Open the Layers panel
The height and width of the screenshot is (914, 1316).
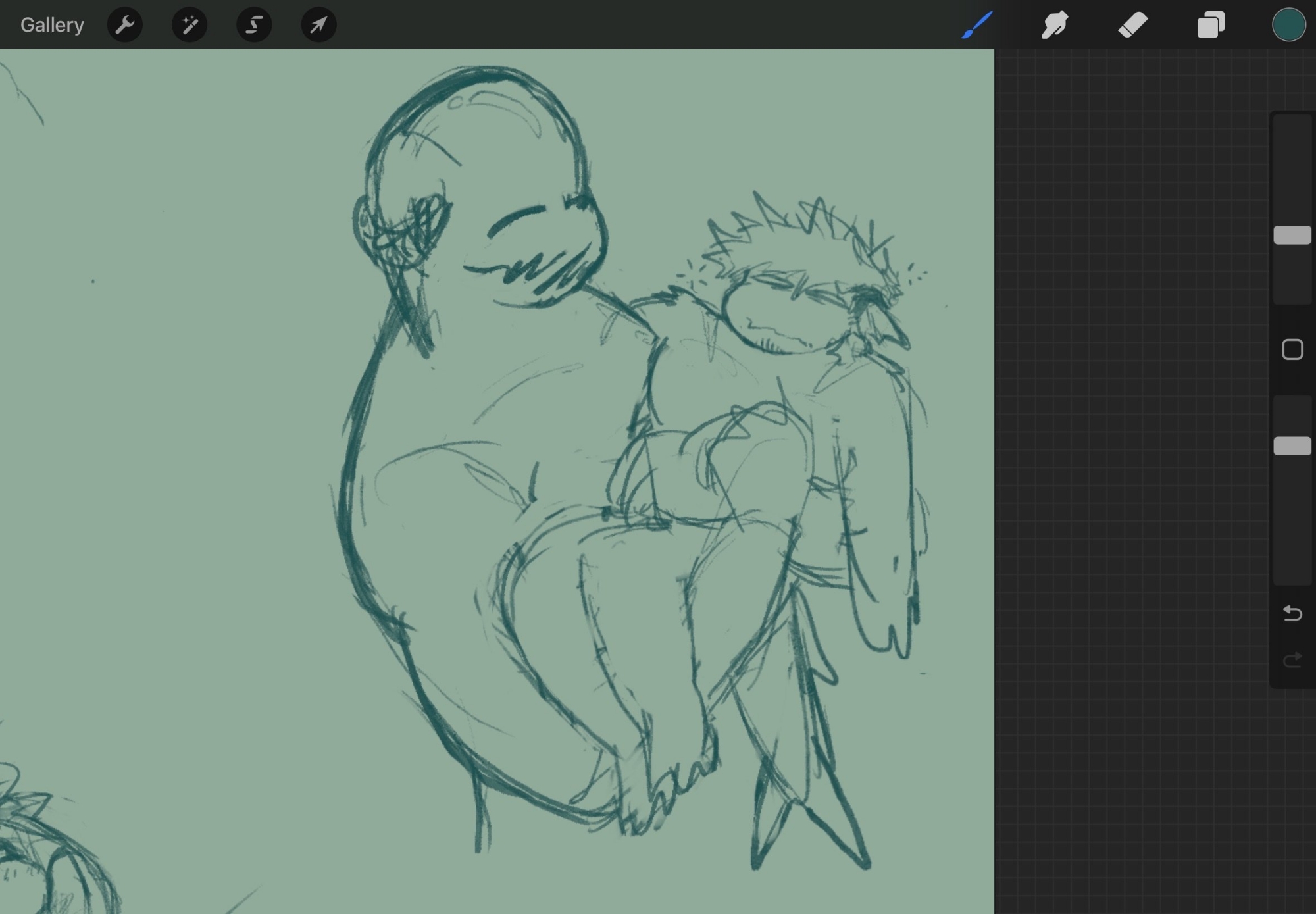click(1211, 25)
